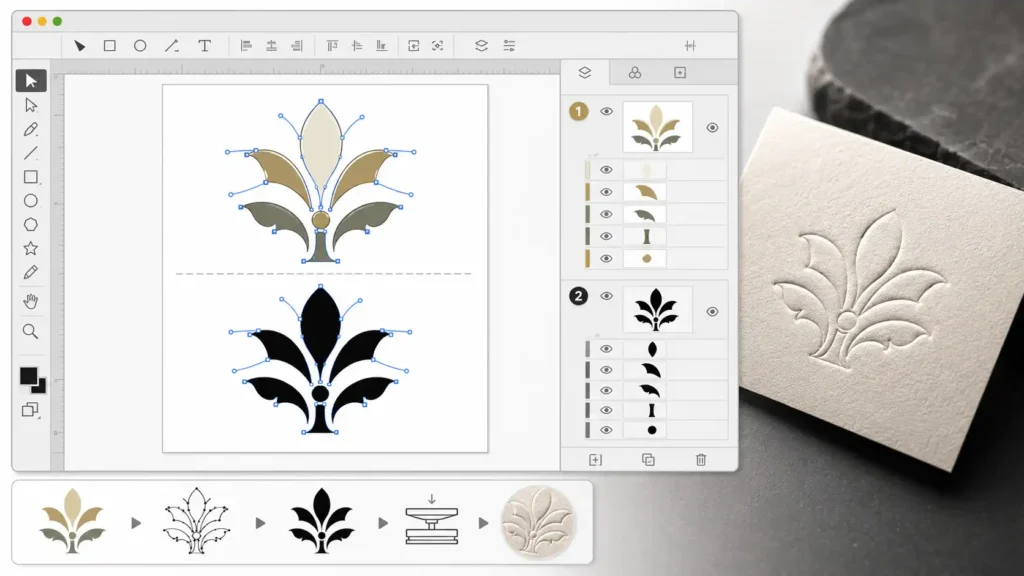Image resolution: width=1024 pixels, height=576 pixels.
Task: Select the Direct Selection (hollow arrow) tool
Action: (31, 105)
